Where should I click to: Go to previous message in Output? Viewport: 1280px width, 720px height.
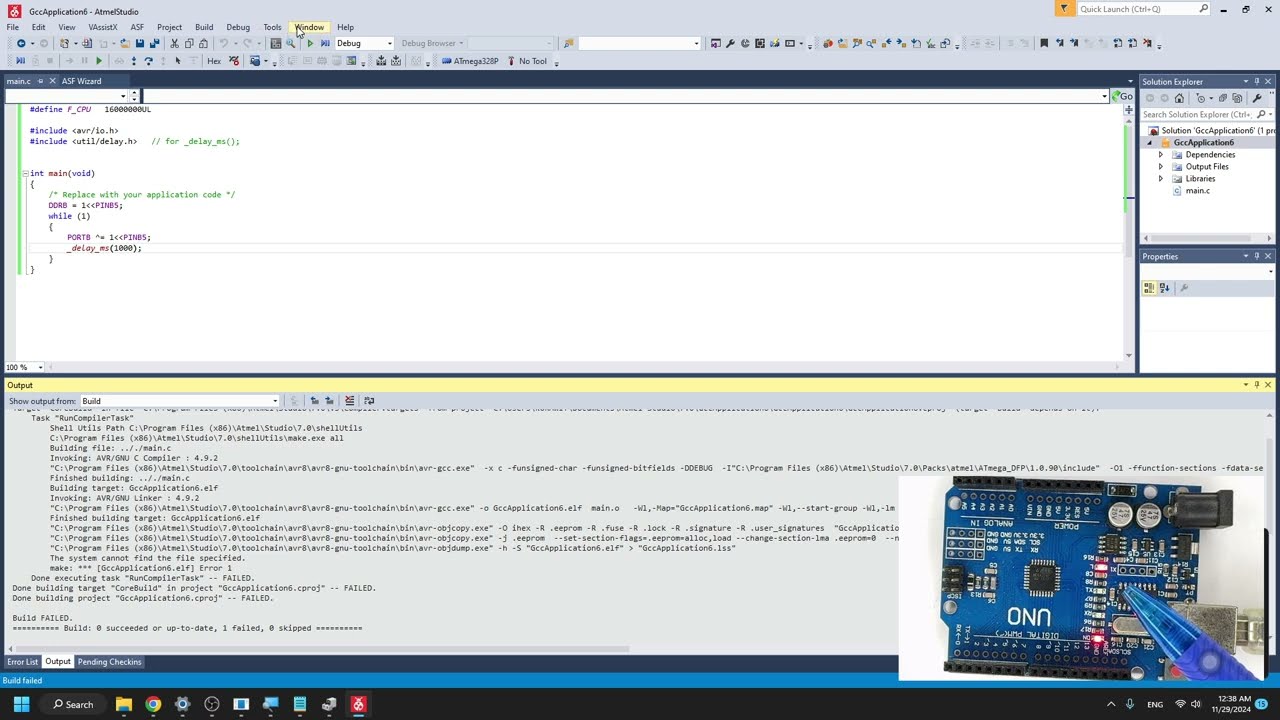(x=315, y=401)
